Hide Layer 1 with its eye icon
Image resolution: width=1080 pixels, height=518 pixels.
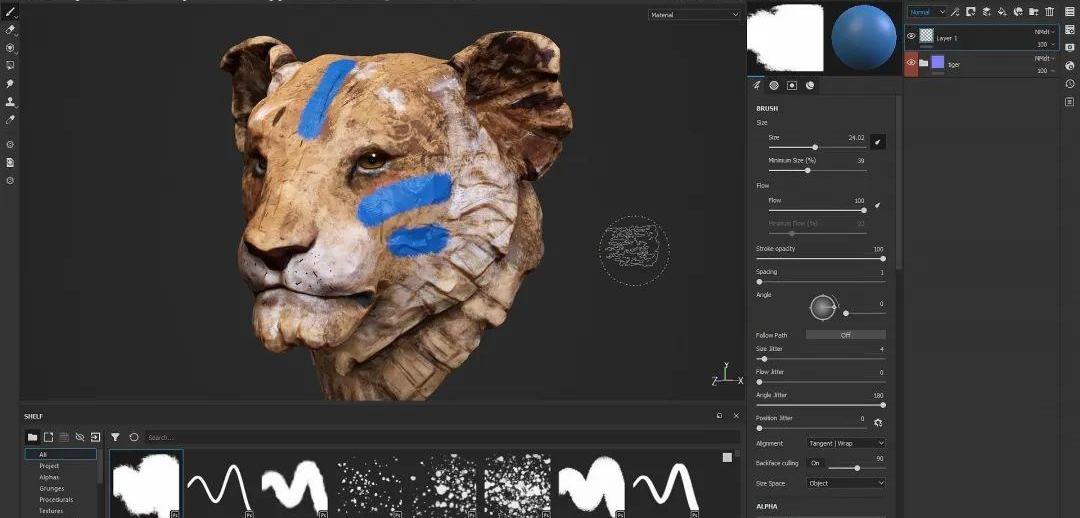[x=911, y=36]
